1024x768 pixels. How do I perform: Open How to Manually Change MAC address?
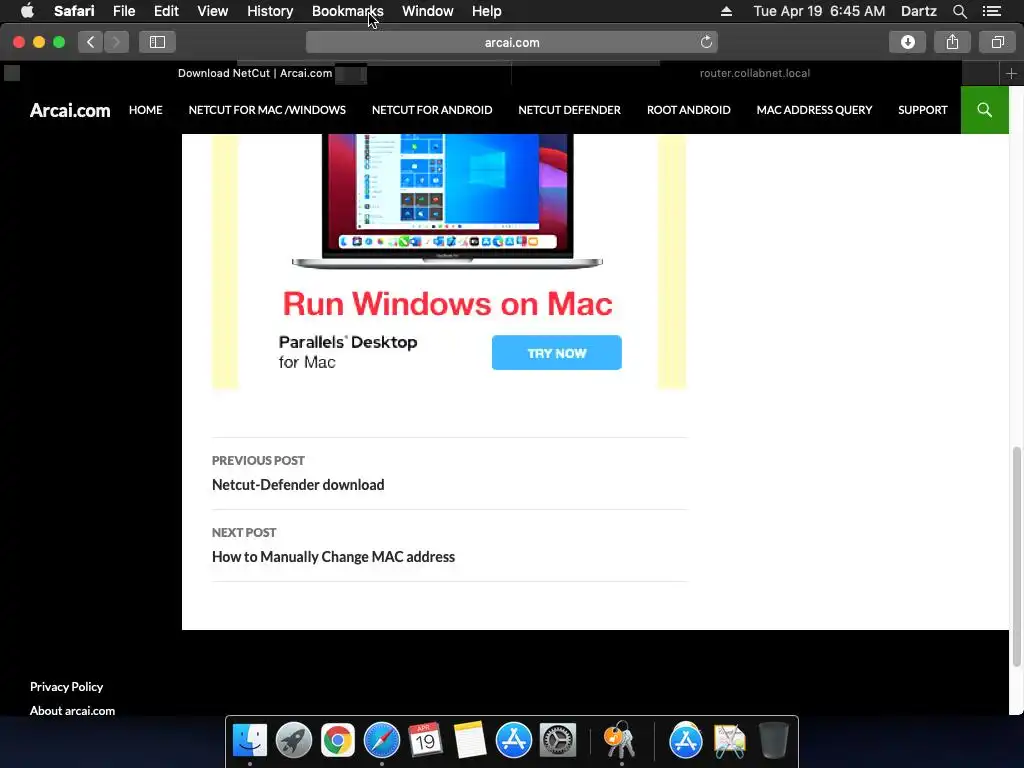click(333, 556)
